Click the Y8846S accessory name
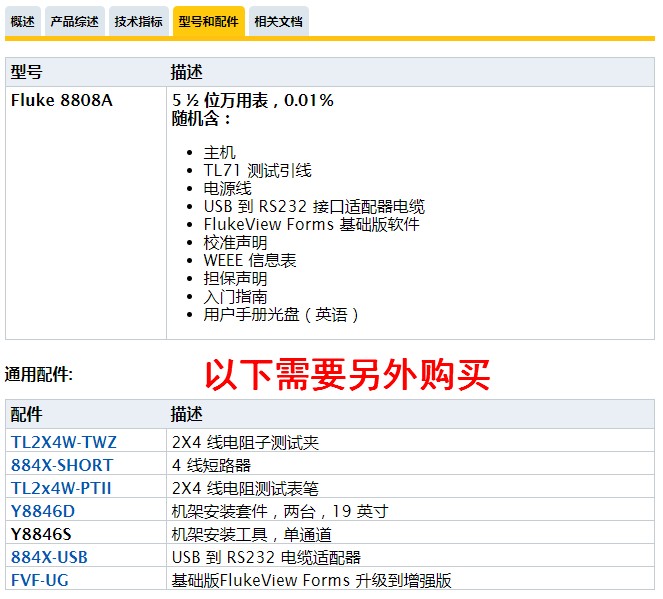The width and height of the screenshot is (663, 599). tap(42, 534)
